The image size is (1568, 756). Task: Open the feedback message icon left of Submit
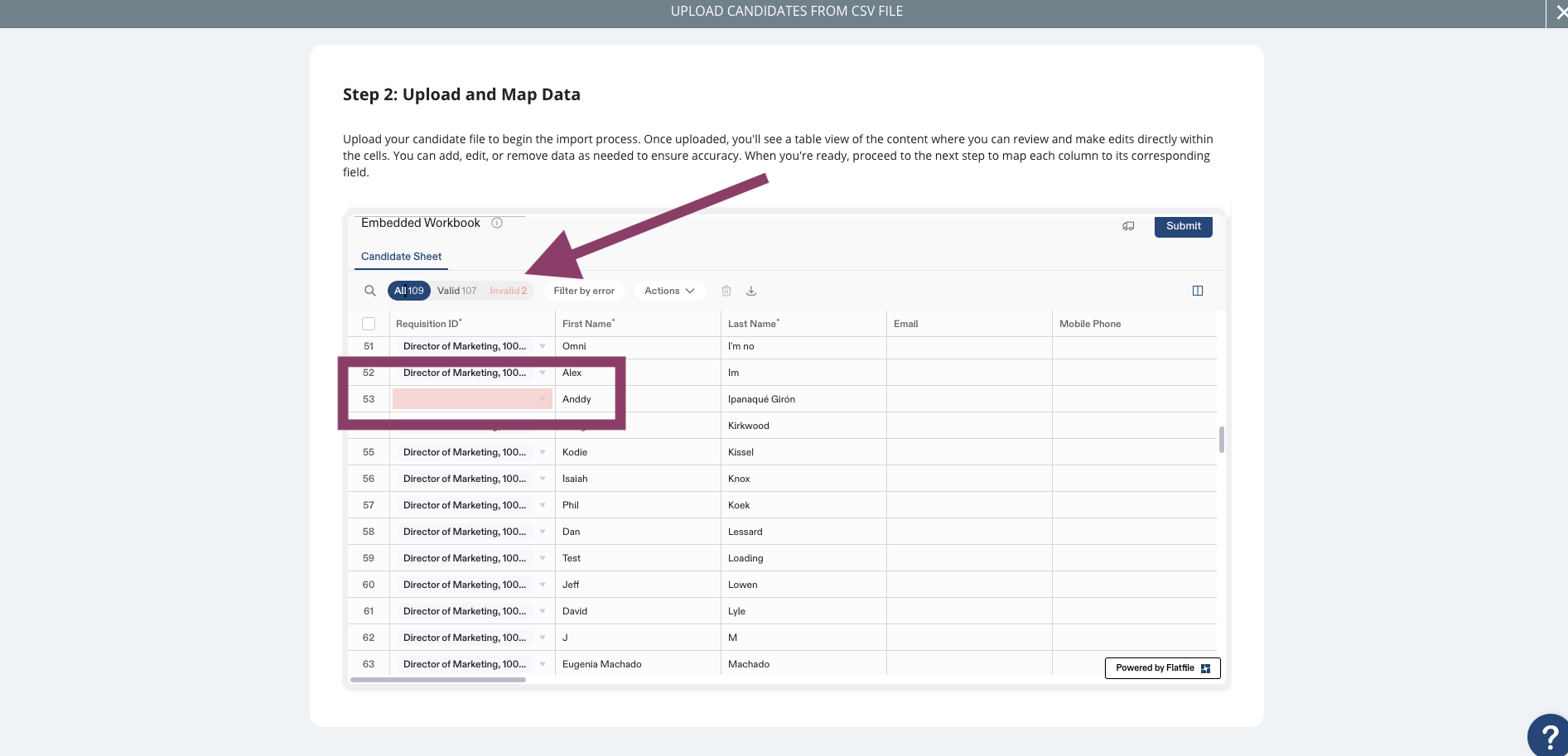[1128, 226]
